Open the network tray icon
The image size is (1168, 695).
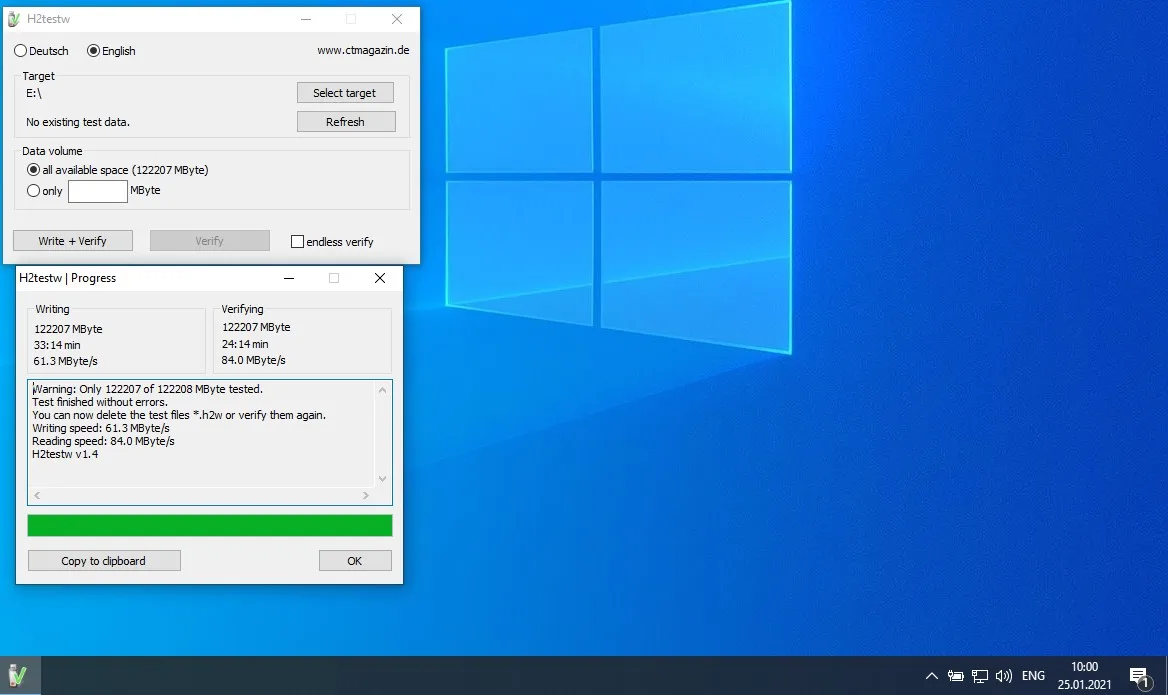click(980, 676)
